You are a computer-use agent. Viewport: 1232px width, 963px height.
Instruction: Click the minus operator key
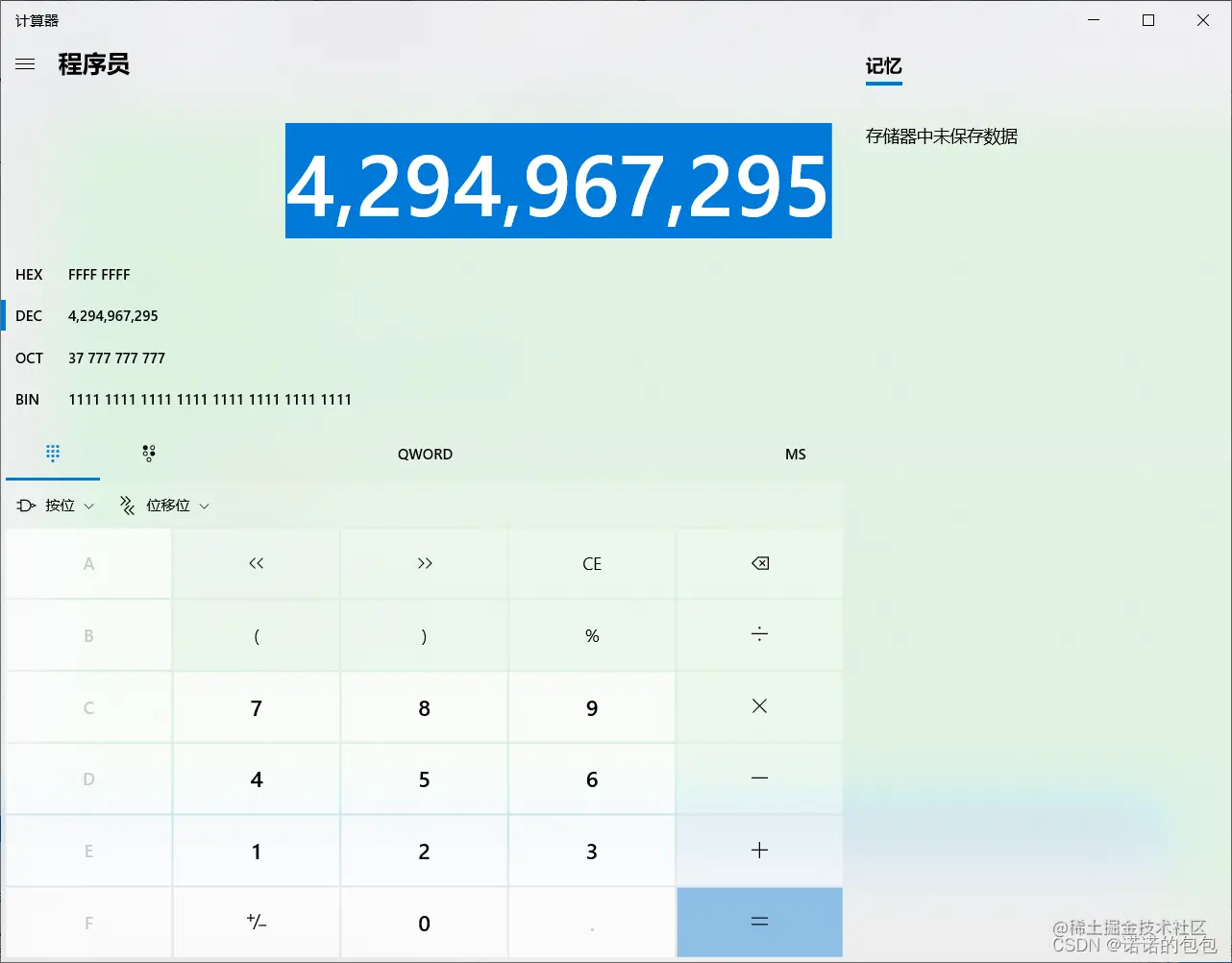759,778
